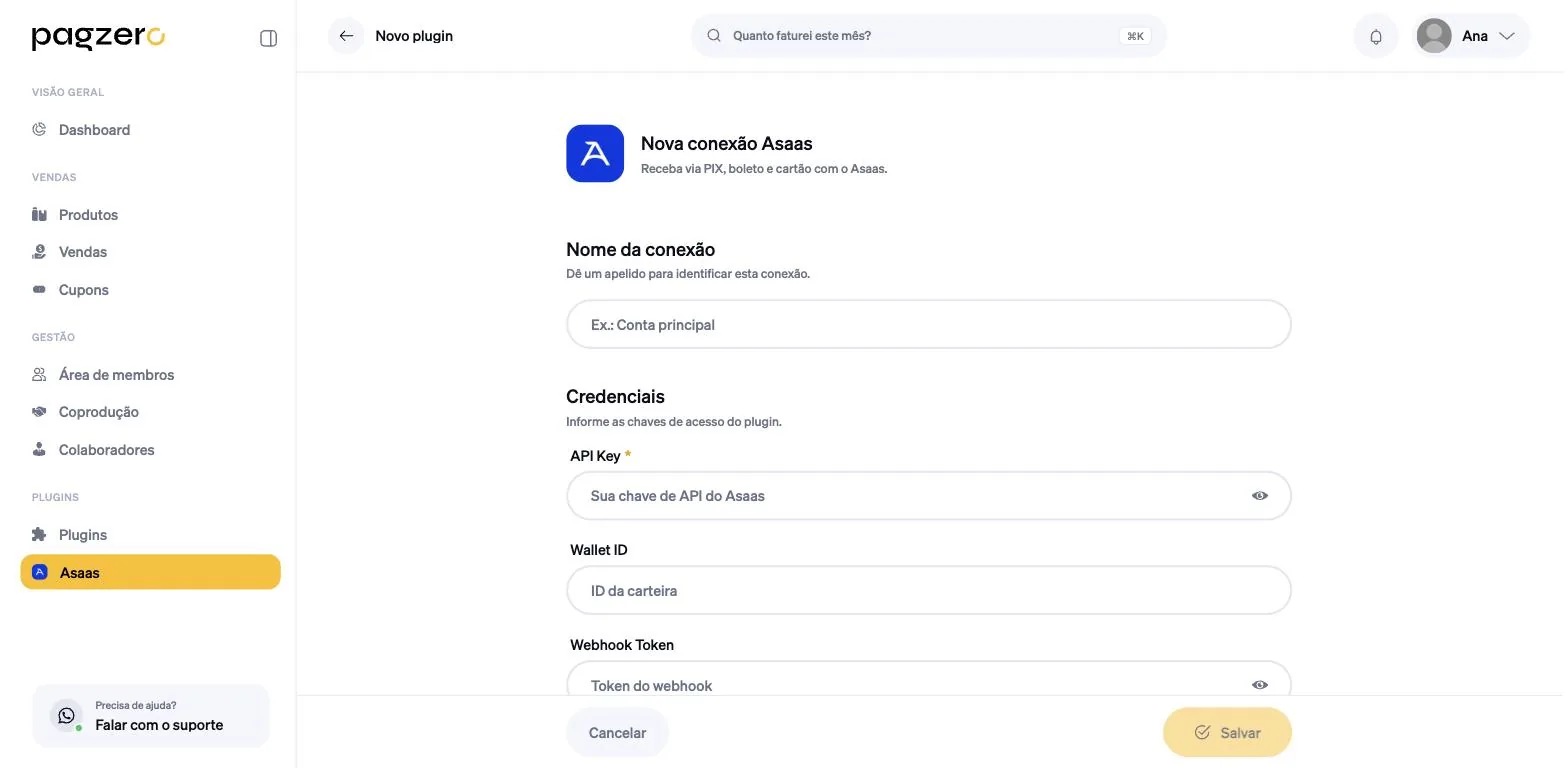Image resolution: width=1568 pixels, height=768 pixels.
Task: Click the WhatsApp support icon
Action: point(67,716)
